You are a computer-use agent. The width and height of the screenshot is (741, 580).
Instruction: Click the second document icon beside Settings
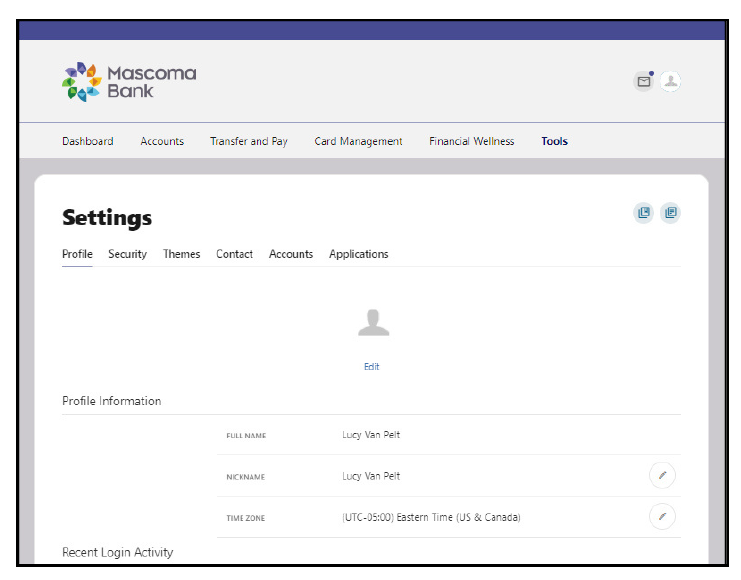click(x=670, y=213)
